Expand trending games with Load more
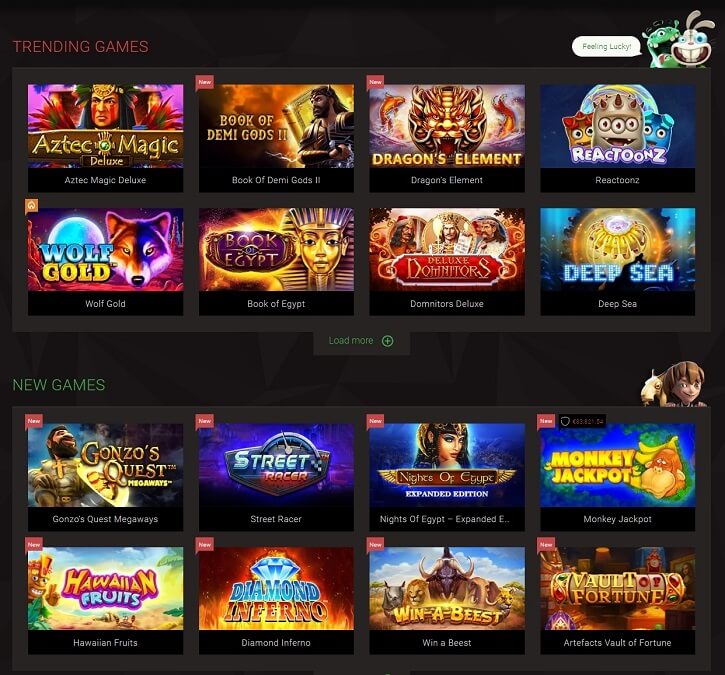Image resolution: width=725 pixels, height=675 pixels. 361,341
